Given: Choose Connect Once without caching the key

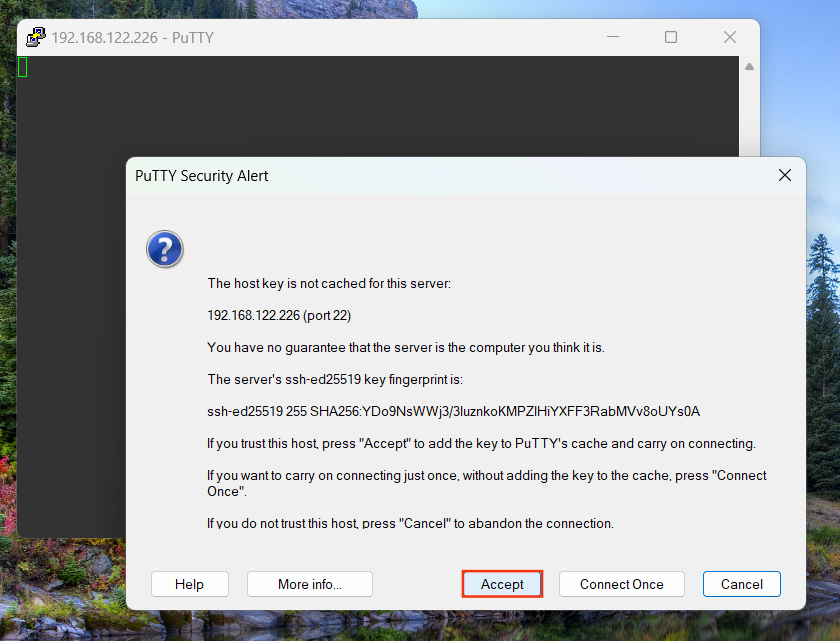Looking at the screenshot, I should (621, 584).
